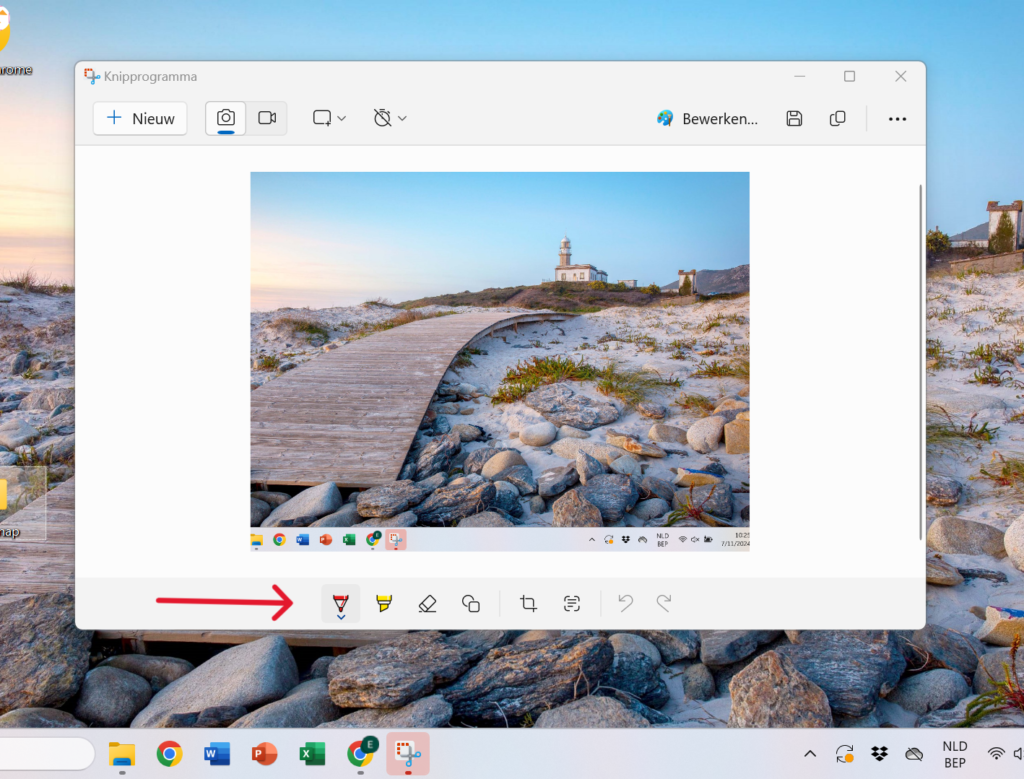This screenshot has height=779, width=1024.
Task: Click Bewerken to edit in Paint
Action: click(707, 118)
